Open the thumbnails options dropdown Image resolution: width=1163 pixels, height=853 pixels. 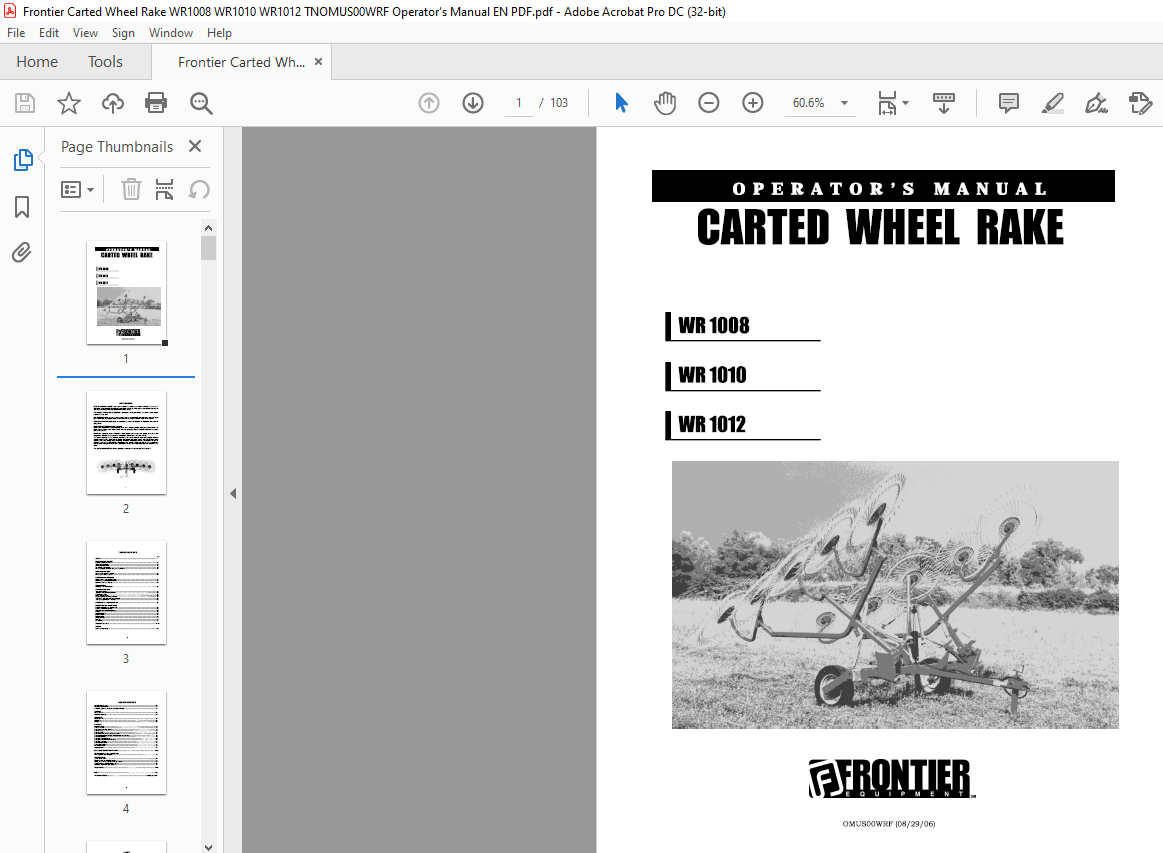click(x=77, y=190)
